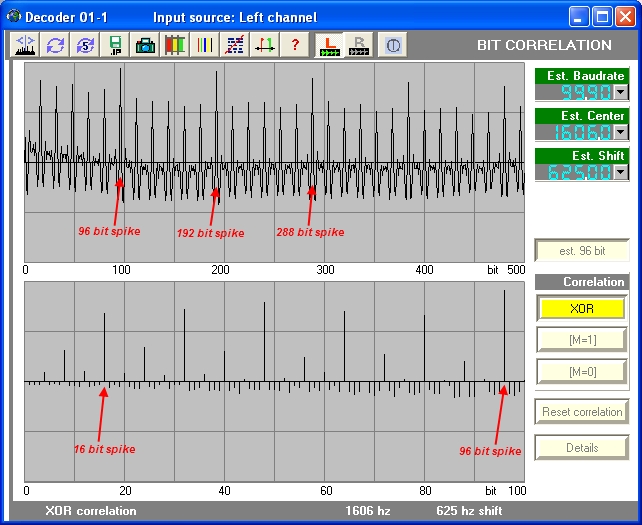Expand the Est. Center dropdown
The width and height of the screenshot is (642, 525).
click(x=620, y=132)
